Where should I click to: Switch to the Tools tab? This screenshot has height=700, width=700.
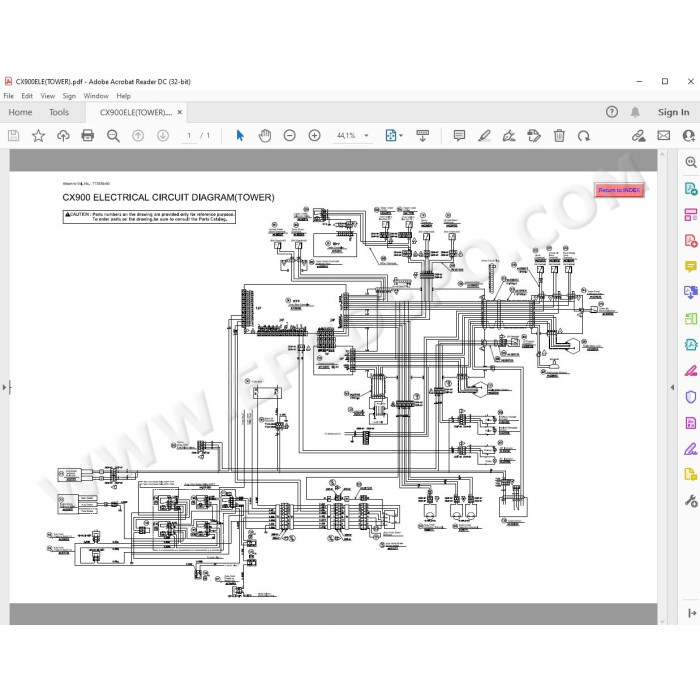pos(59,112)
